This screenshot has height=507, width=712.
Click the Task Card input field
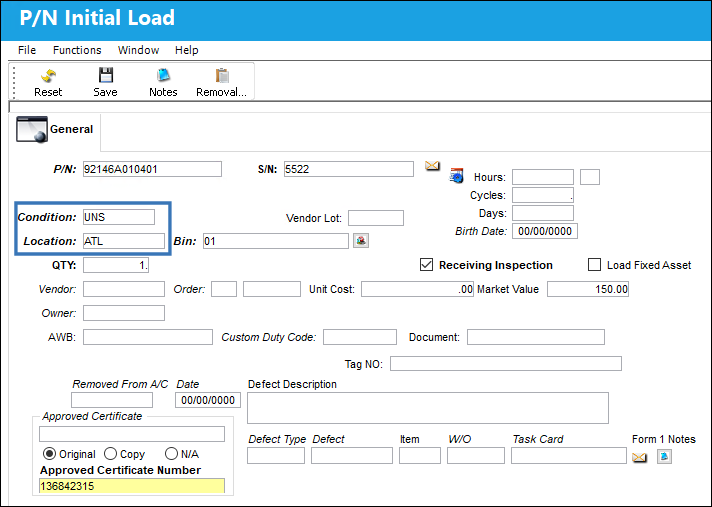pos(569,456)
